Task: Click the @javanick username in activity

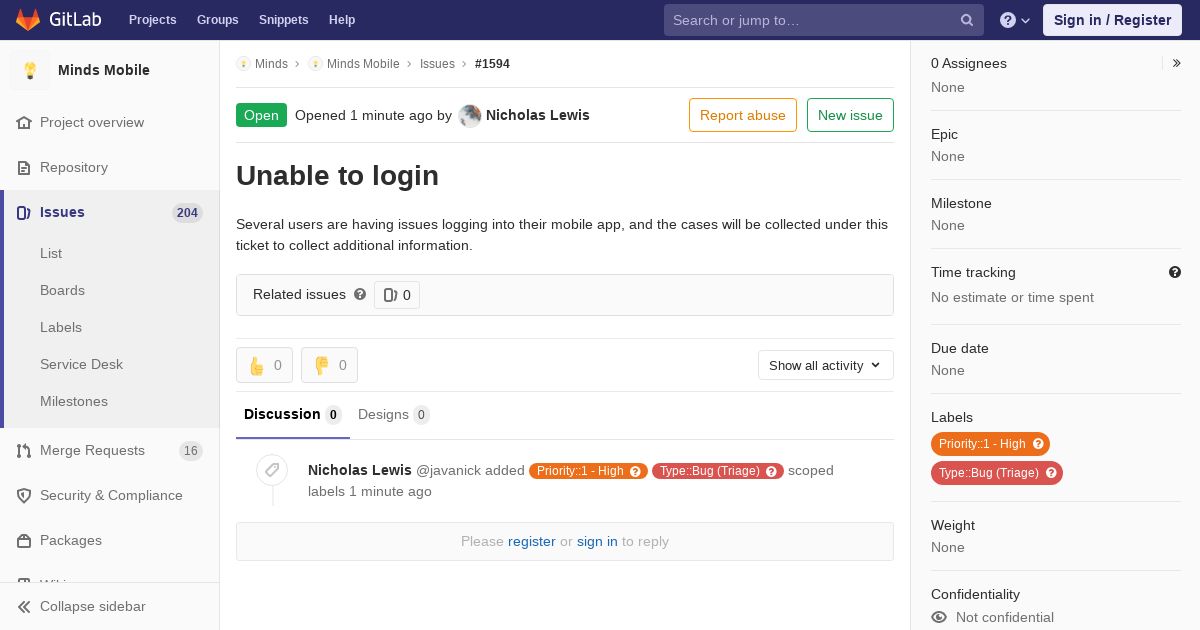Action: pyautogui.click(x=448, y=470)
